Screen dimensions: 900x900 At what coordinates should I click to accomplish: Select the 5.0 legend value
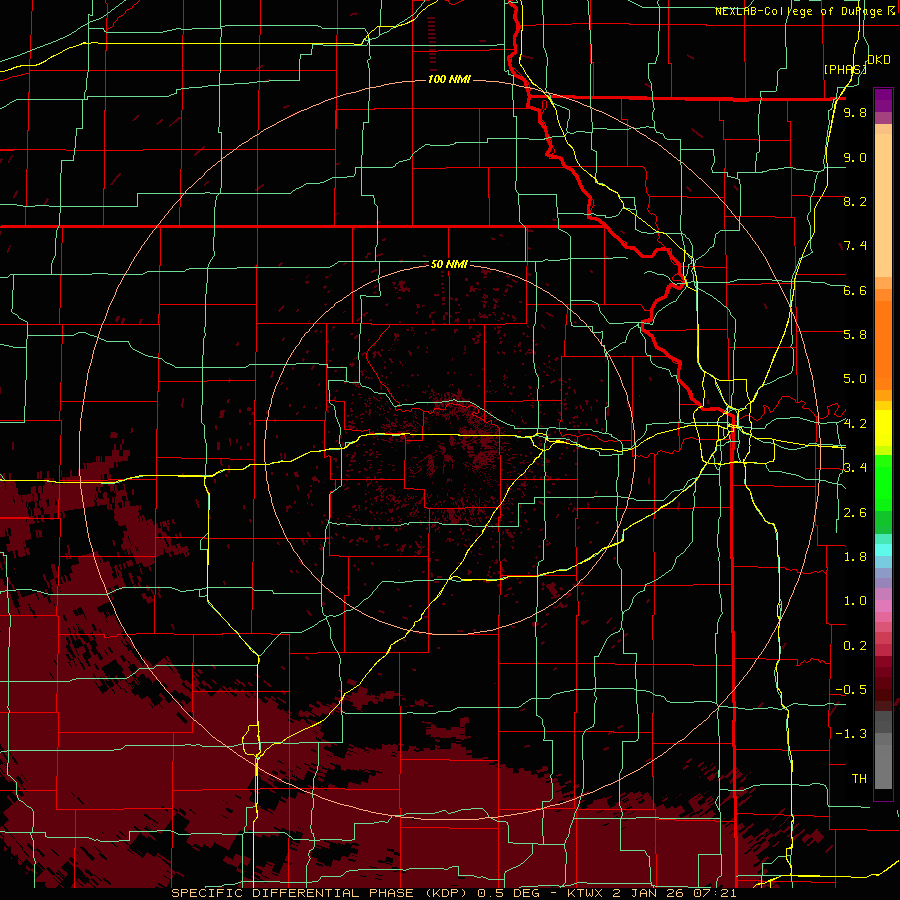pos(855,379)
